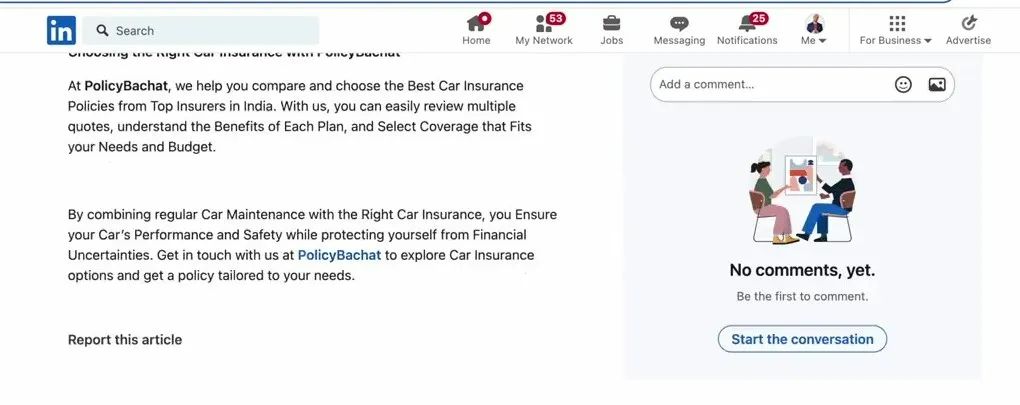Click the search magnifier icon
The height and width of the screenshot is (405, 1020).
(x=102, y=31)
